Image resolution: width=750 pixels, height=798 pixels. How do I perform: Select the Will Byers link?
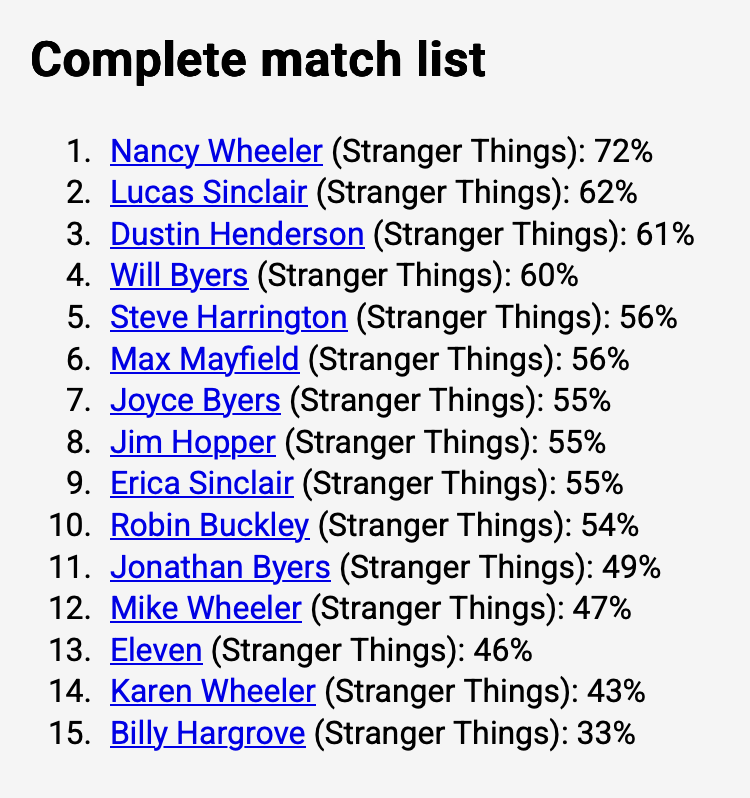click(x=179, y=276)
